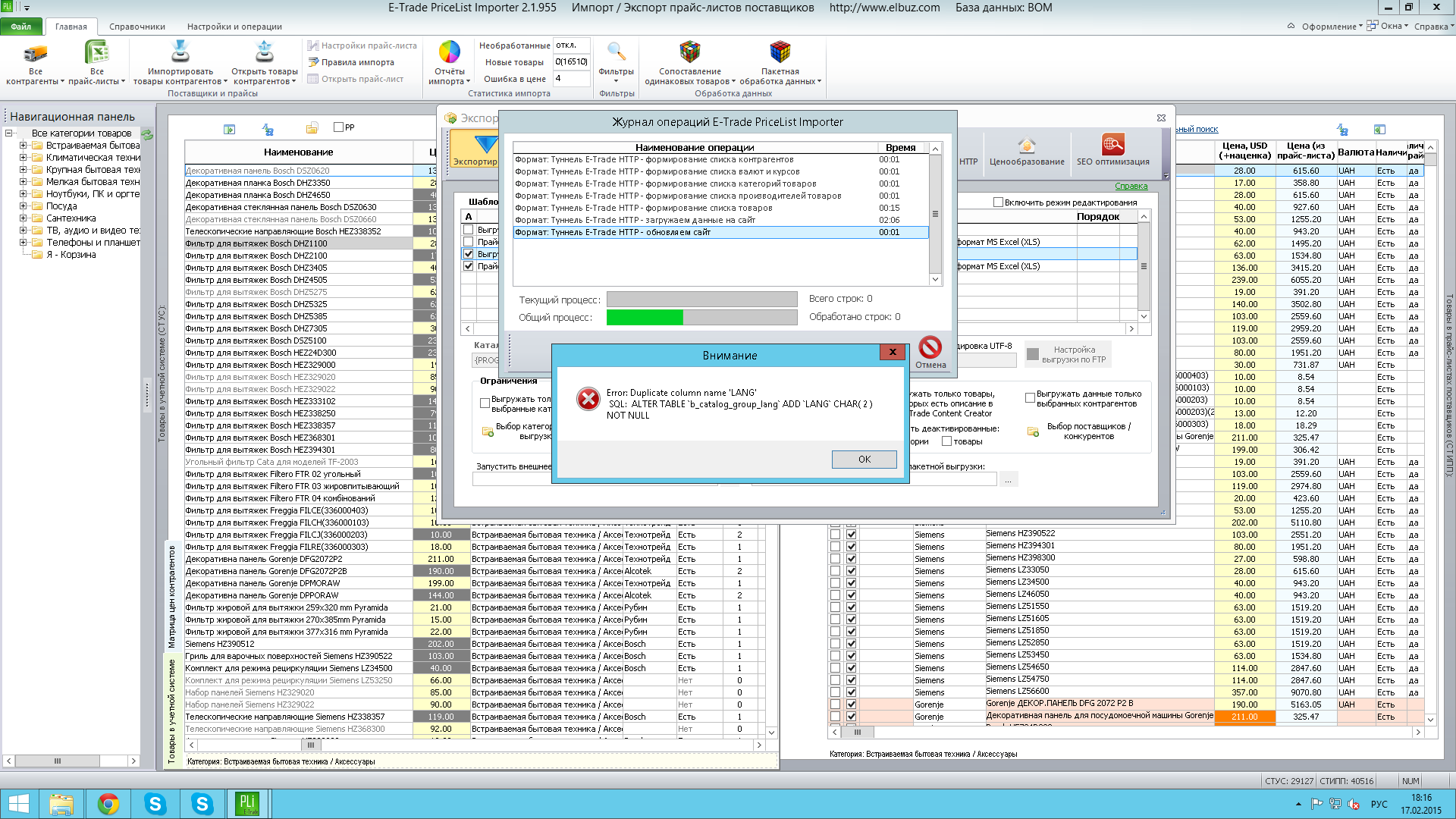Open the 'Справка' link in export dialog
Screen dimensions: 1456x819
click(x=1131, y=187)
